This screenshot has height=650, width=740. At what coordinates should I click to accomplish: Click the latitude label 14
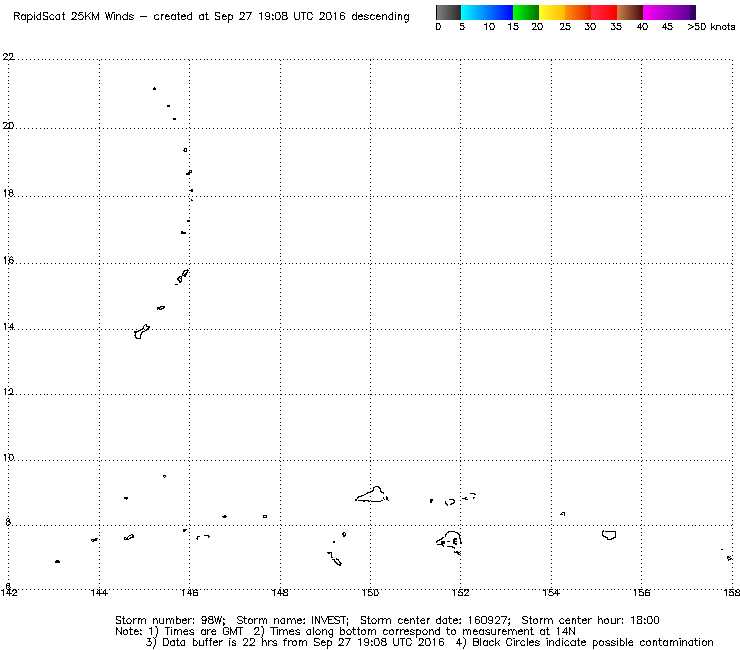coord(8,327)
